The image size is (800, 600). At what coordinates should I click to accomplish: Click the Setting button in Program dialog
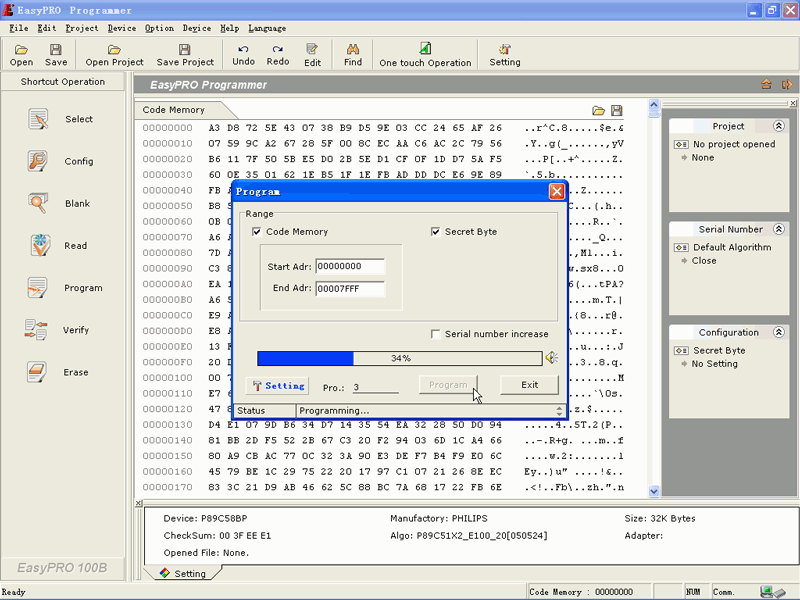277,386
